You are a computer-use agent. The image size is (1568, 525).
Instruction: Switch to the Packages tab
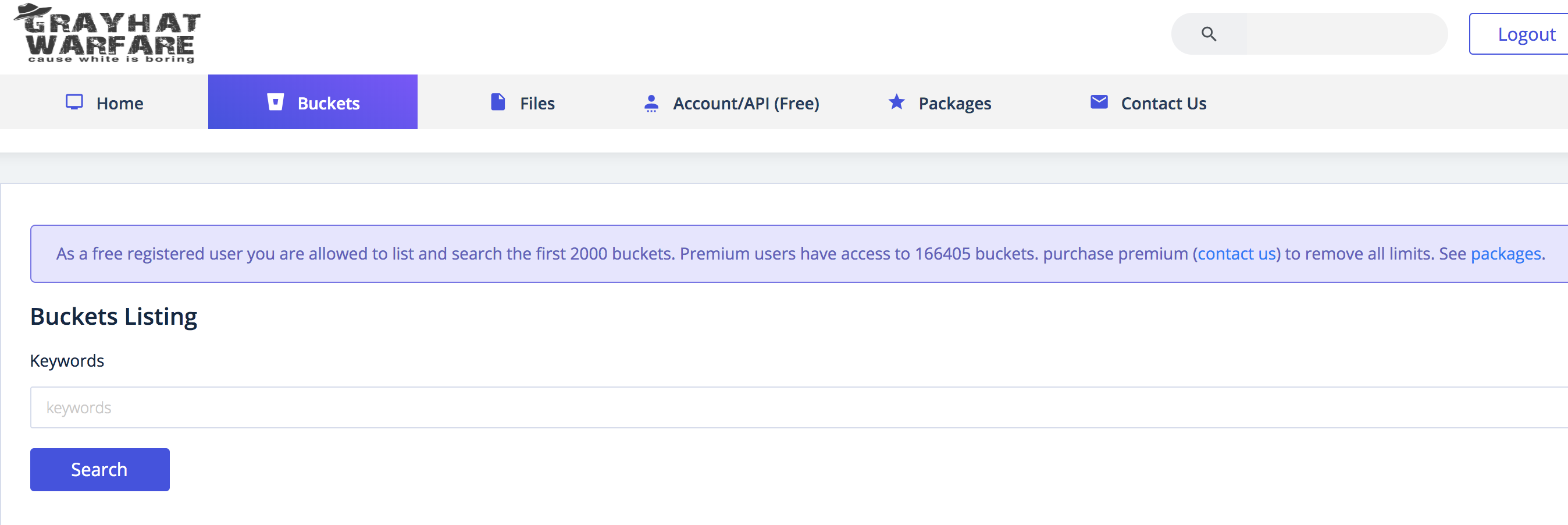954,104
